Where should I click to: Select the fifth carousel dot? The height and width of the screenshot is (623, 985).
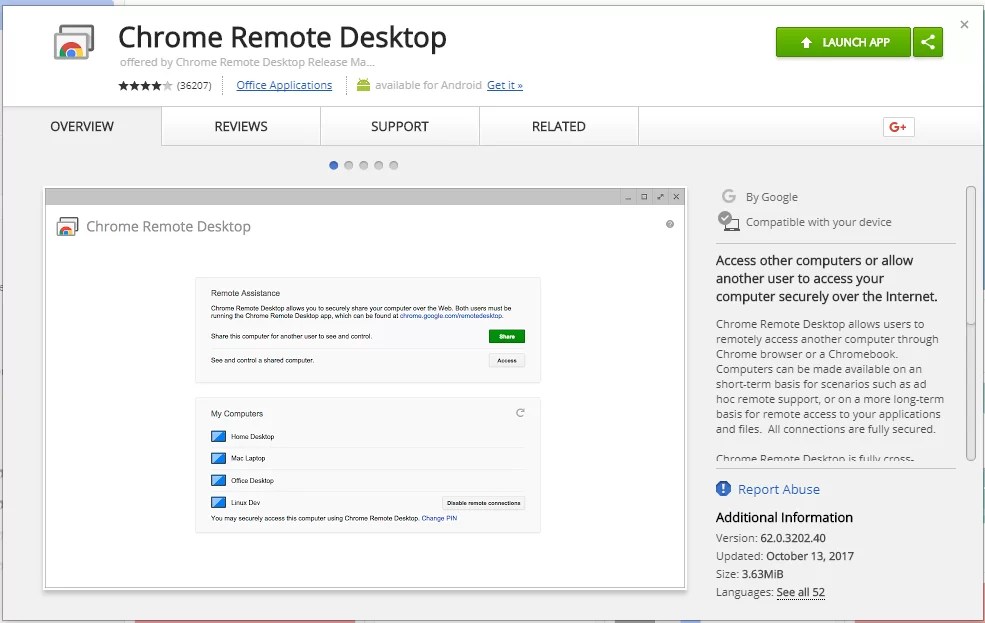[393, 165]
